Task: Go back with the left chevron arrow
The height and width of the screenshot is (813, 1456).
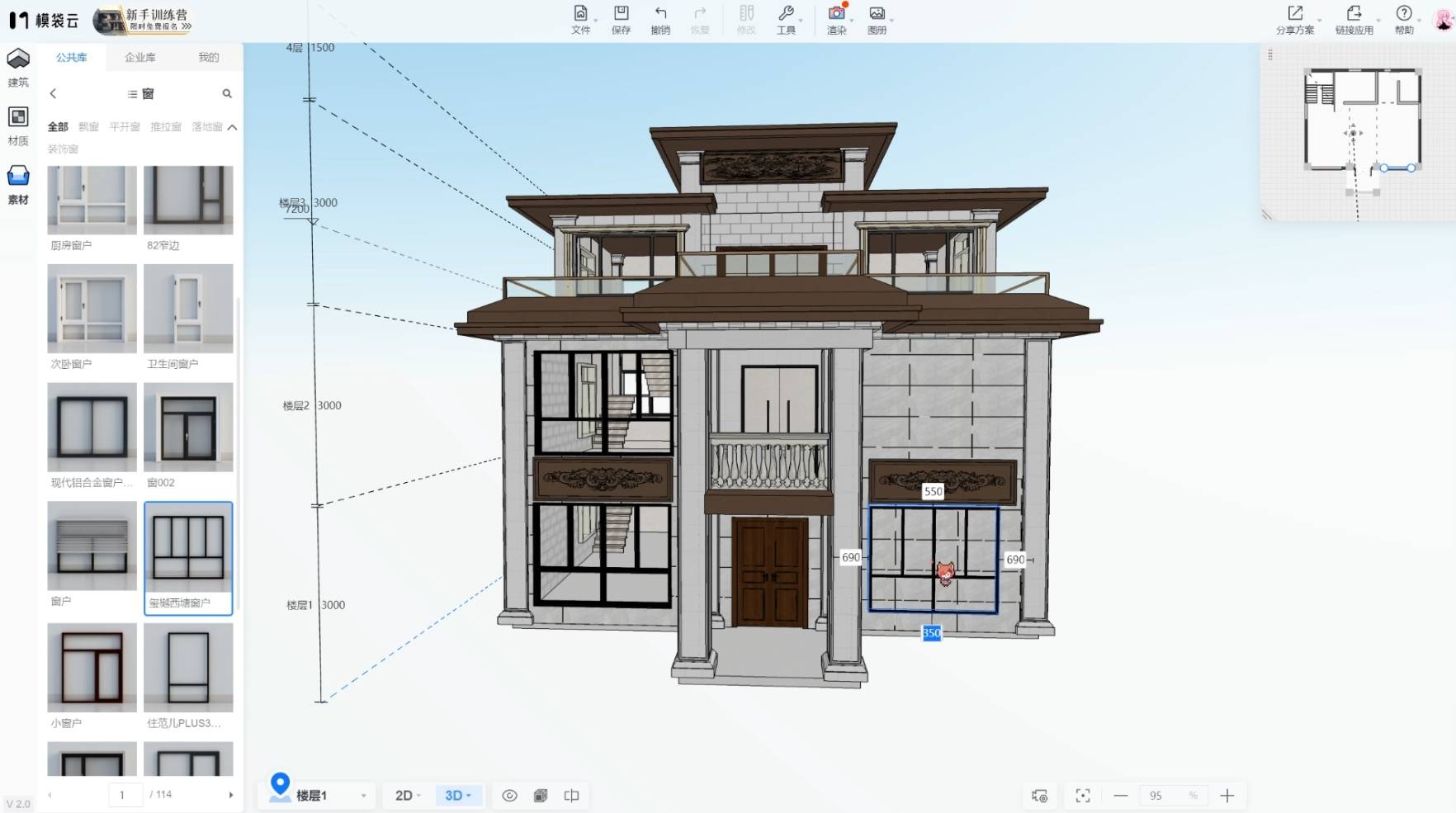Action: 53,93
